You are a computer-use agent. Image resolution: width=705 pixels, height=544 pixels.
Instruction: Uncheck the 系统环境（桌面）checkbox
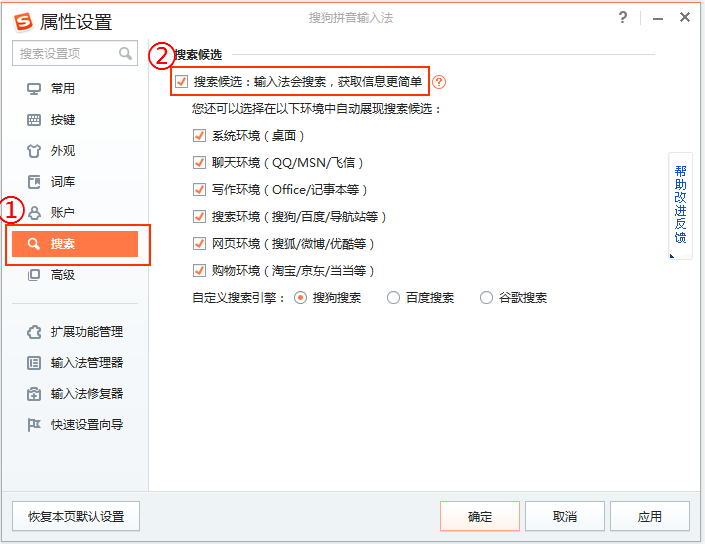199,135
